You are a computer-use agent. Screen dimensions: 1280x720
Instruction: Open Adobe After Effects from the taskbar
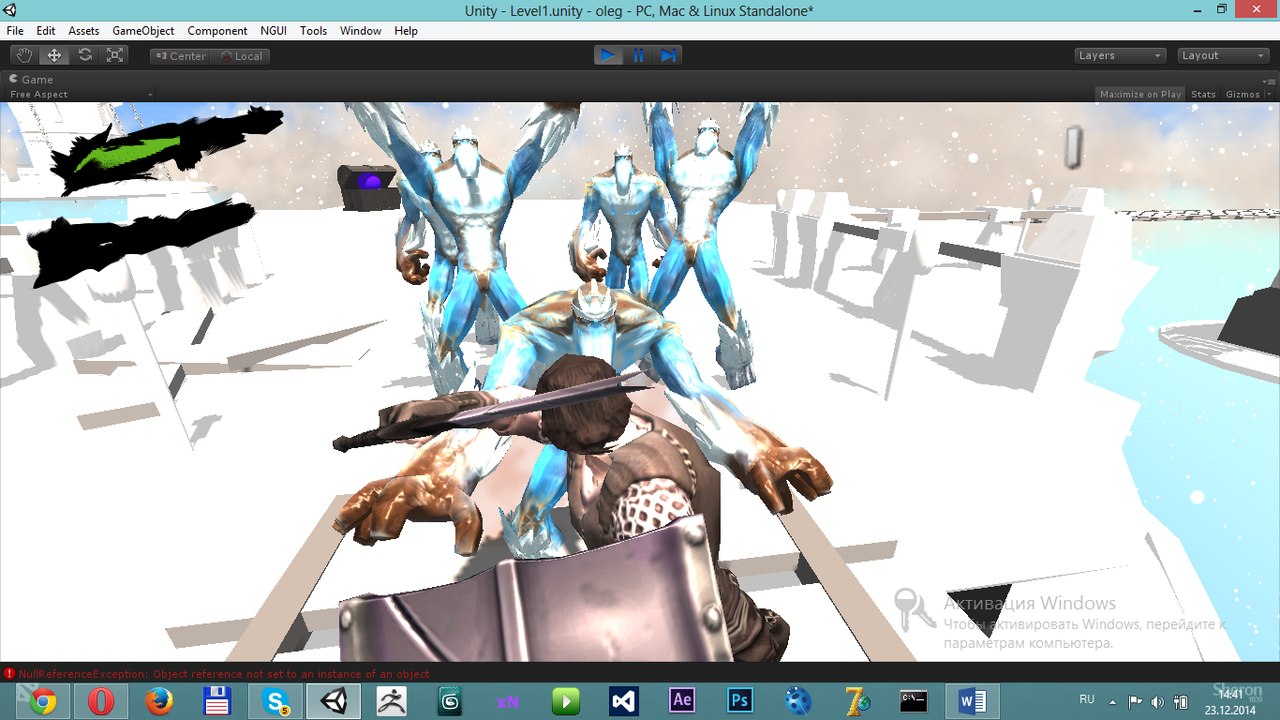682,702
